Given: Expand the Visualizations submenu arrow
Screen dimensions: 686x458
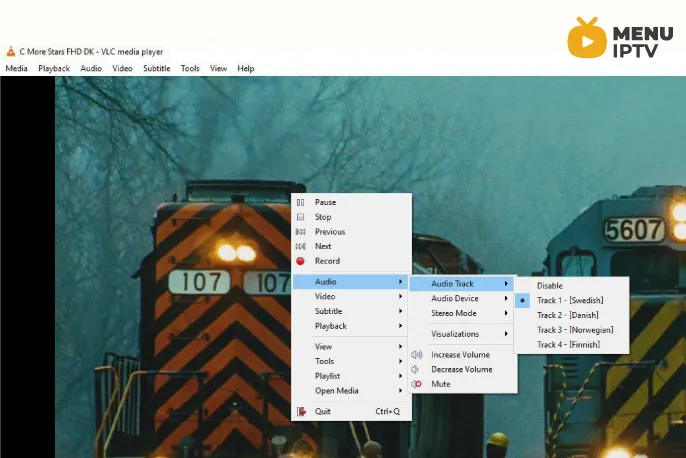Looking at the screenshot, I should 506,334.
